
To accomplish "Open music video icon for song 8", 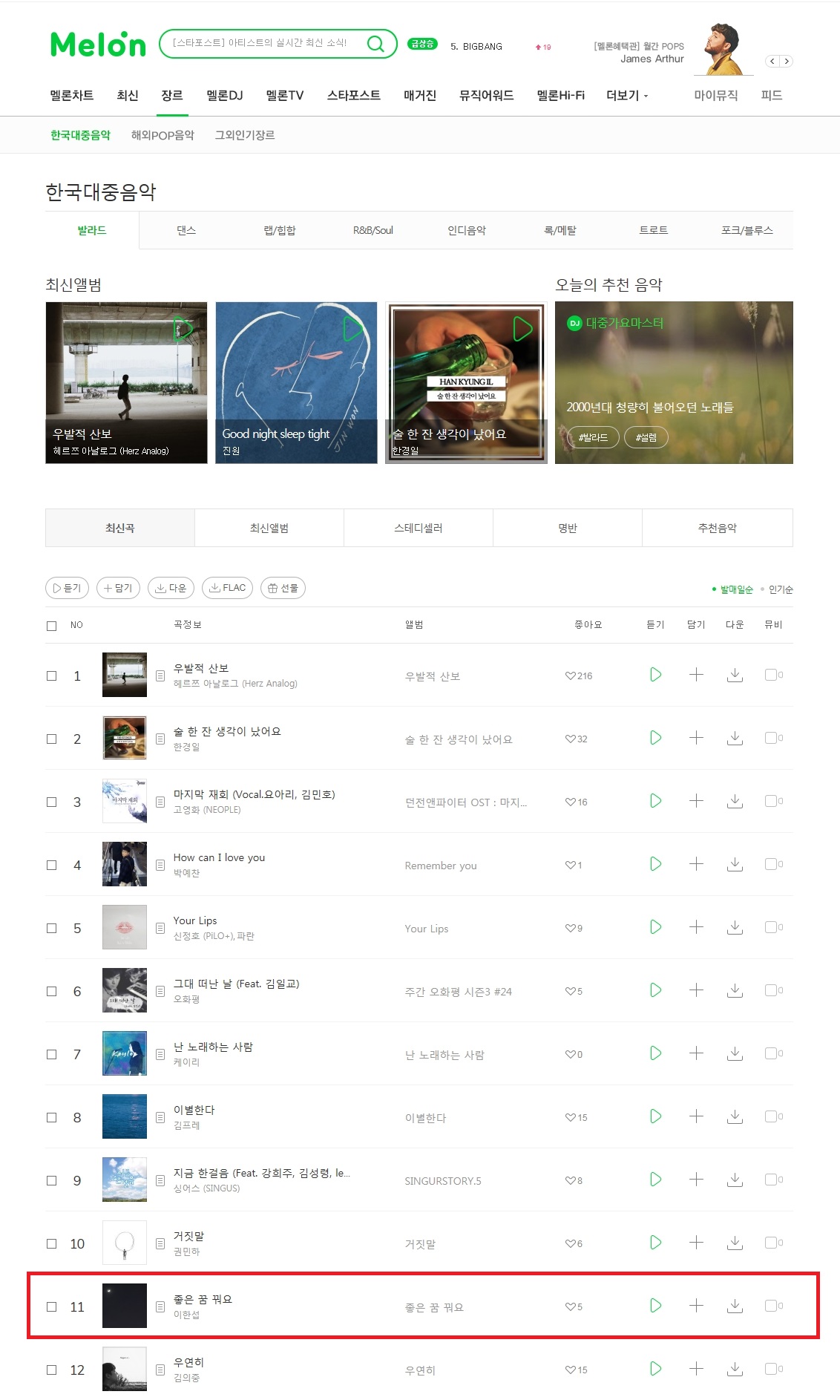I will coord(770,1116).
